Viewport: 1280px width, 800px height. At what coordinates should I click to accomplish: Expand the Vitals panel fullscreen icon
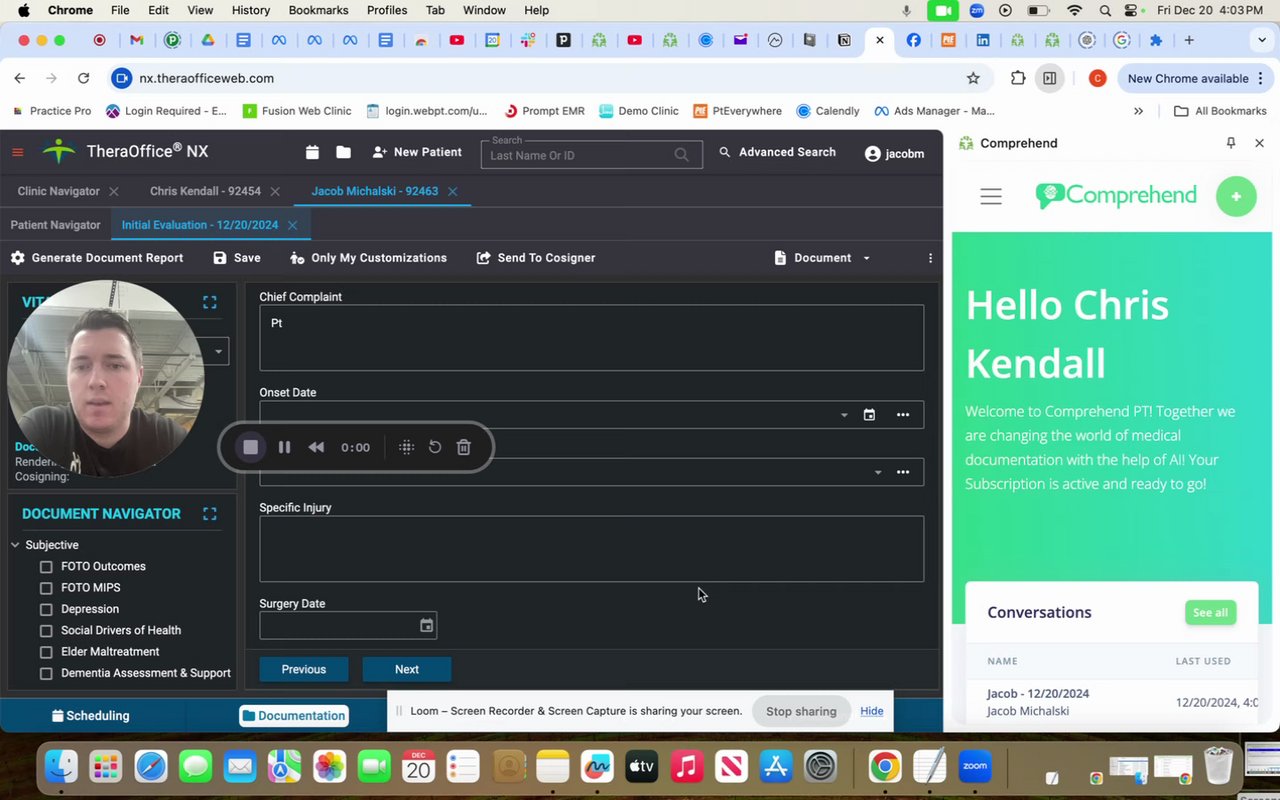tap(210, 302)
